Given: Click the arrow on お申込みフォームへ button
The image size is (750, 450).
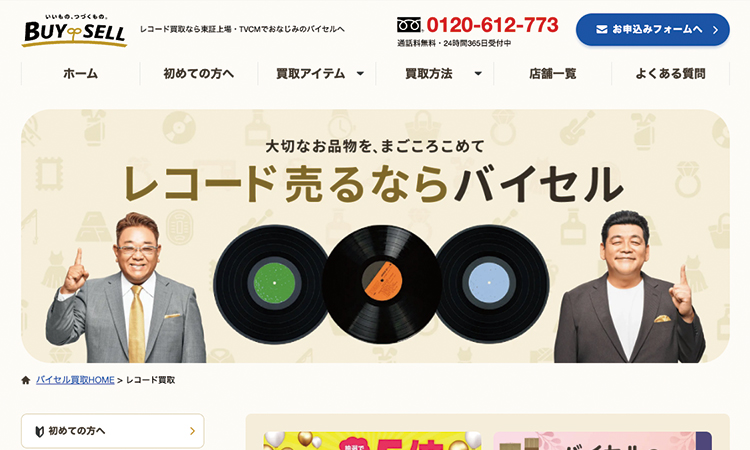Looking at the screenshot, I should tap(715, 30).
